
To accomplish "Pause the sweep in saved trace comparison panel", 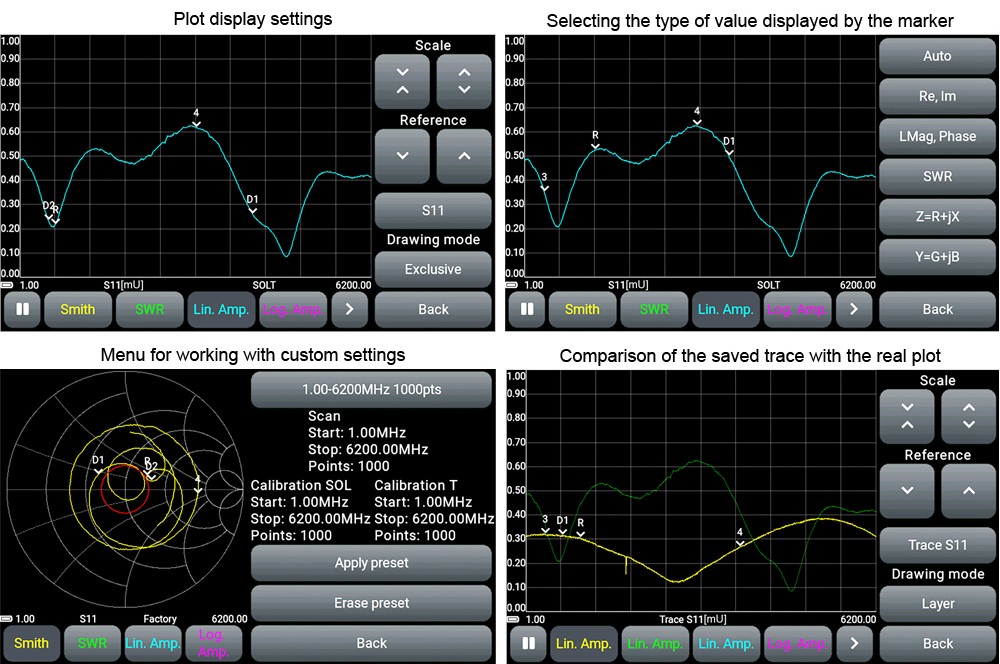I will [x=527, y=644].
